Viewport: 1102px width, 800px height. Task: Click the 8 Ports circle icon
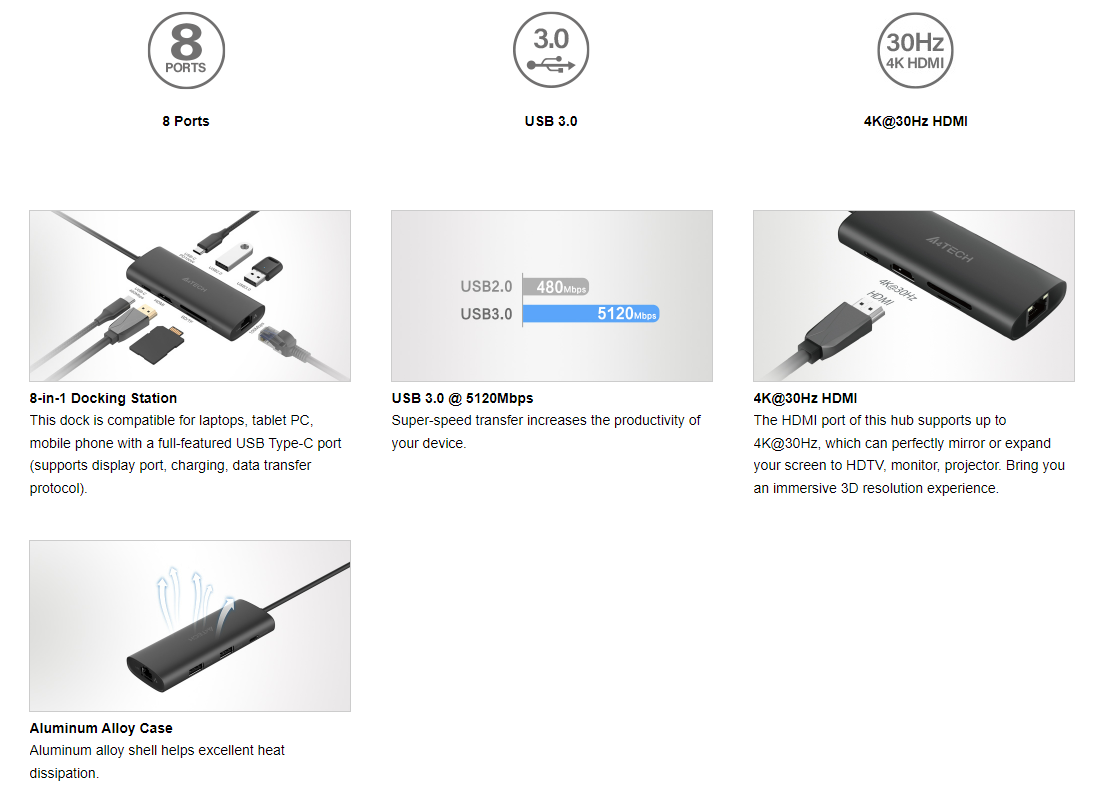pos(186,51)
